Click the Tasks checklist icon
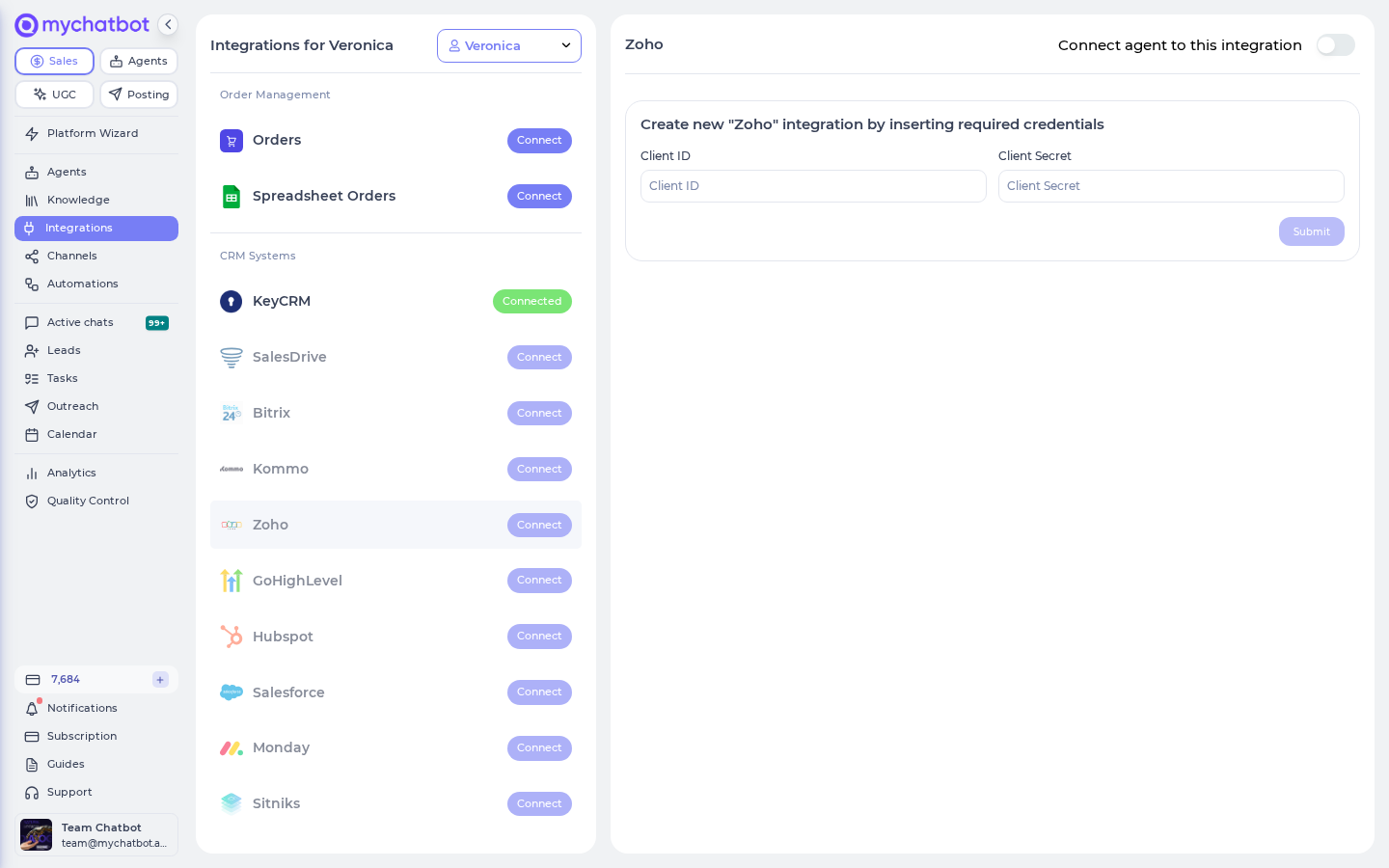This screenshot has height=868, width=1389. (x=32, y=379)
